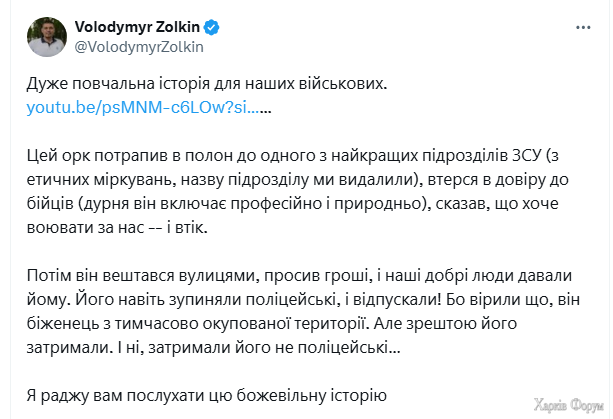Screen dimensions: 613x419
Task: Click the line starting 'йому. Його навіть зупиняли'
Action: tap(303, 299)
